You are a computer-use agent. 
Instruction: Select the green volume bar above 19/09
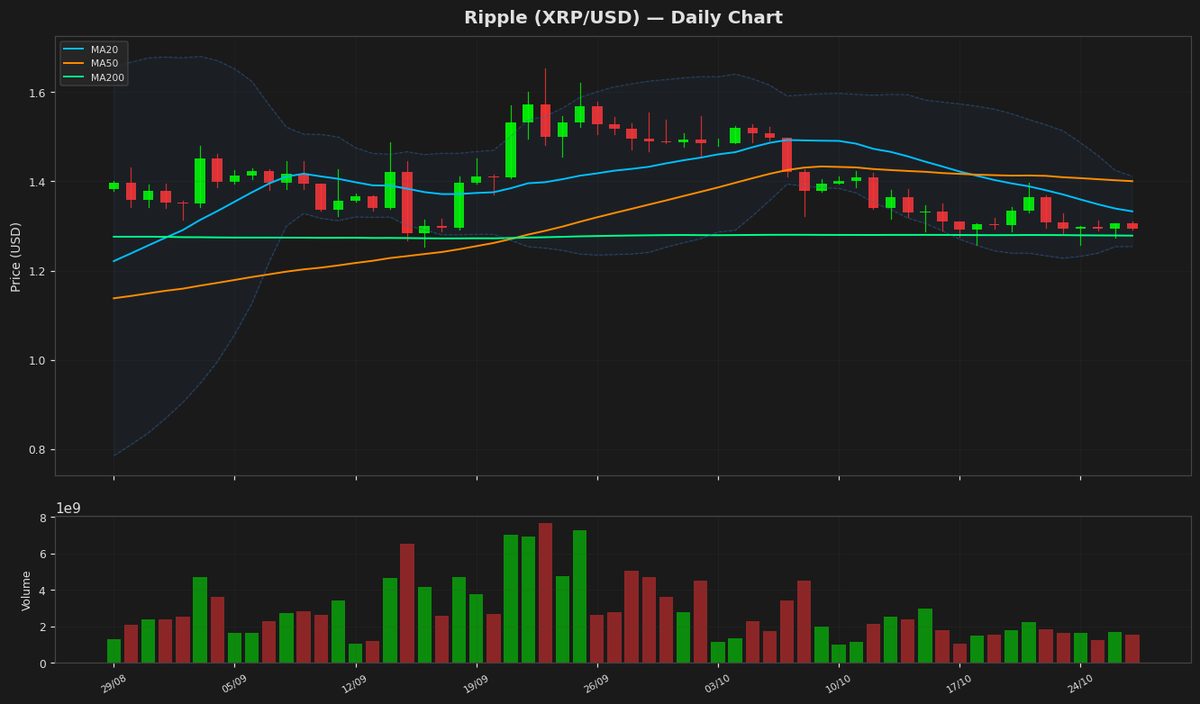(476, 629)
